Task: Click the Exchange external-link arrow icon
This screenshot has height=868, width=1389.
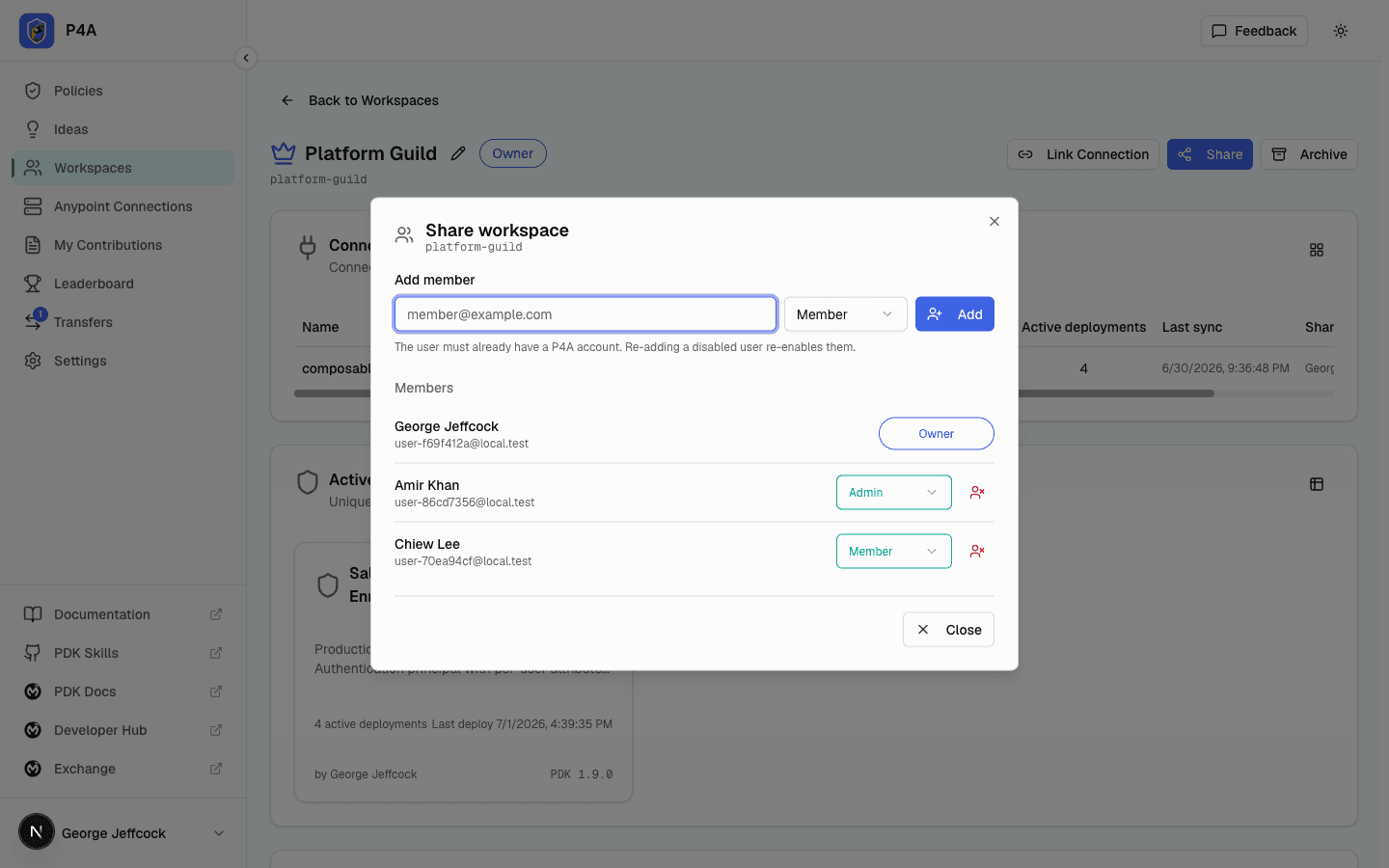Action: (x=216, y=769)
